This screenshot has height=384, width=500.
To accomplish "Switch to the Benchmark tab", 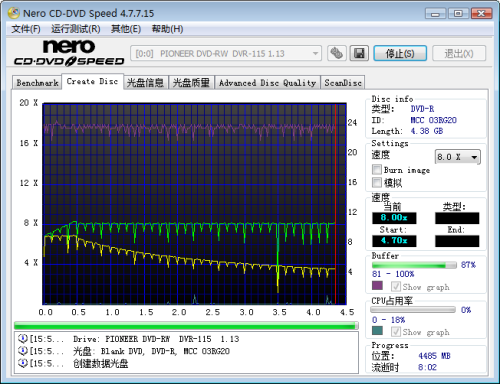I will [37, 83].
